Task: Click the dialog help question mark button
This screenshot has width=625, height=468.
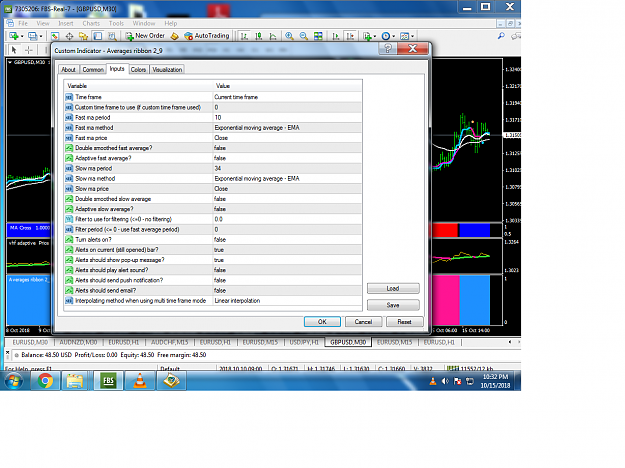Action: (x=387, y=49)
